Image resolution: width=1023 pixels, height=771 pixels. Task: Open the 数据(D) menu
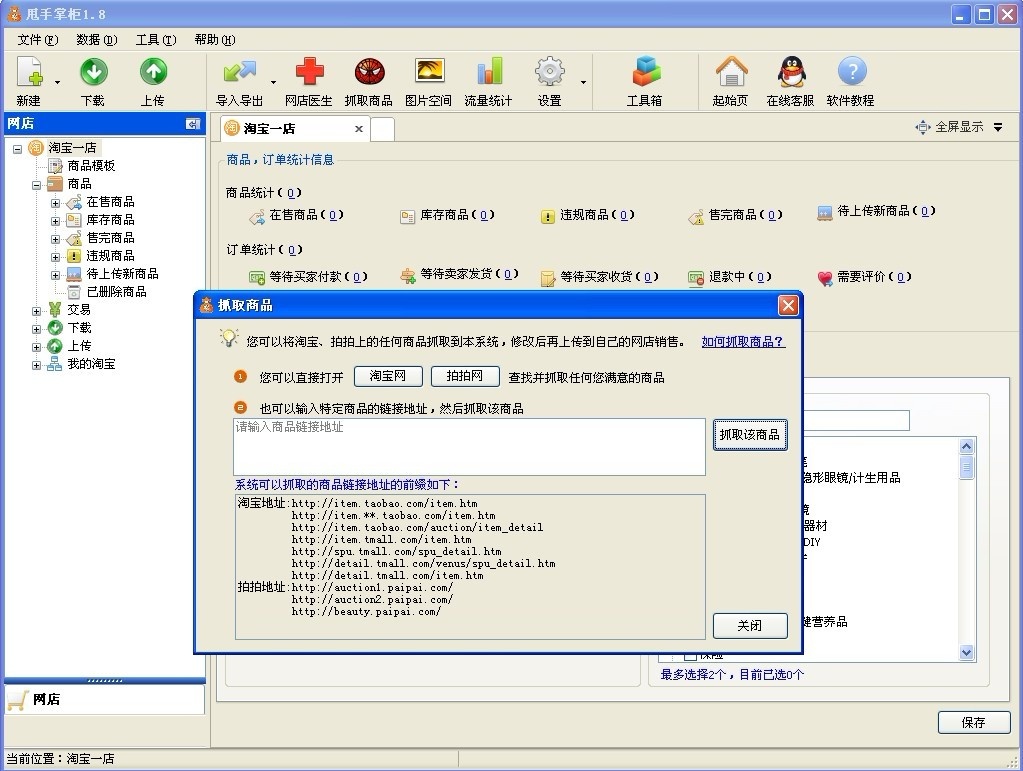coord(97,40)
